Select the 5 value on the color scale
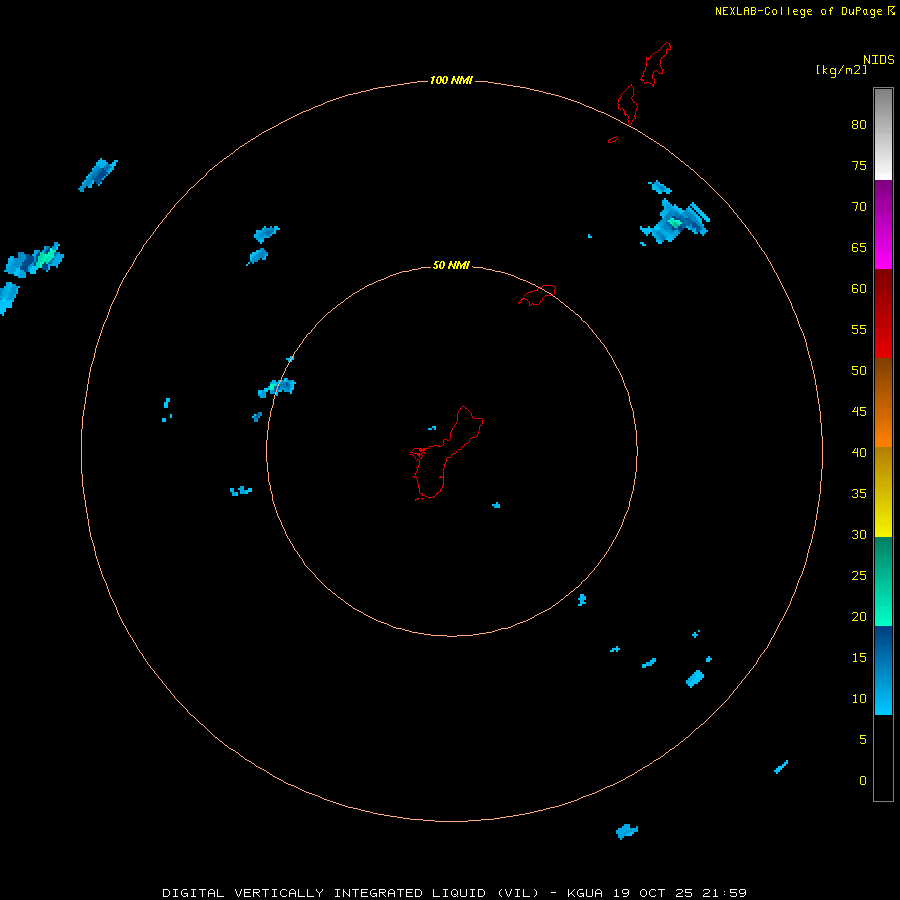 tap(863, 739)
